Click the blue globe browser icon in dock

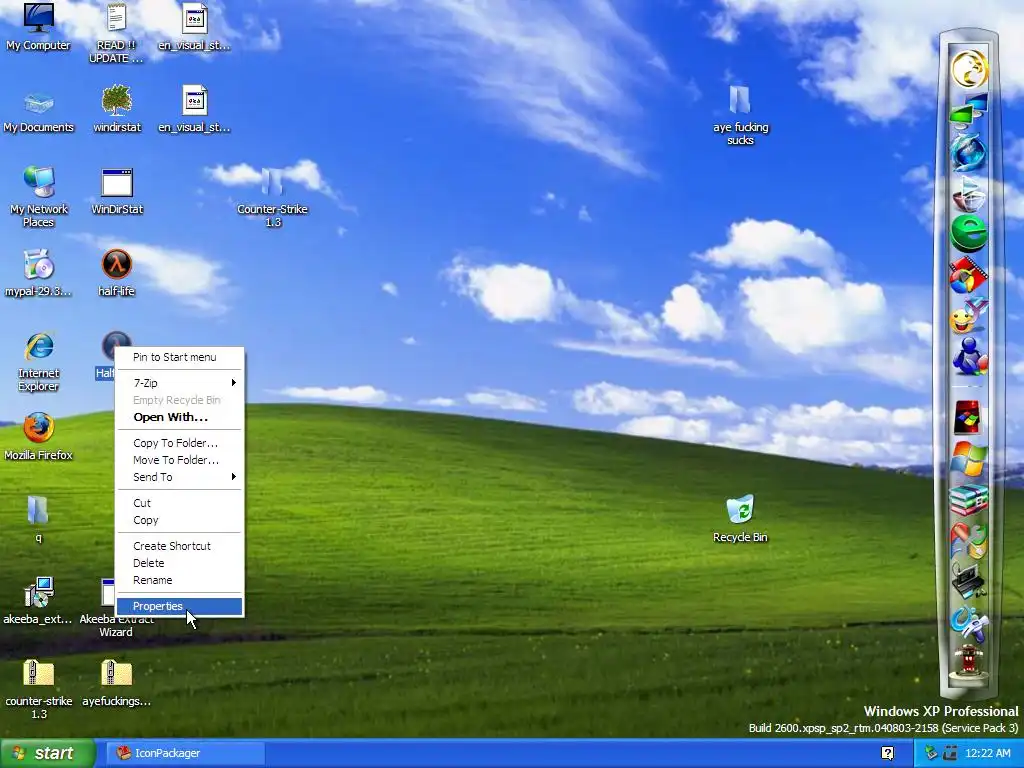[969, 152]
